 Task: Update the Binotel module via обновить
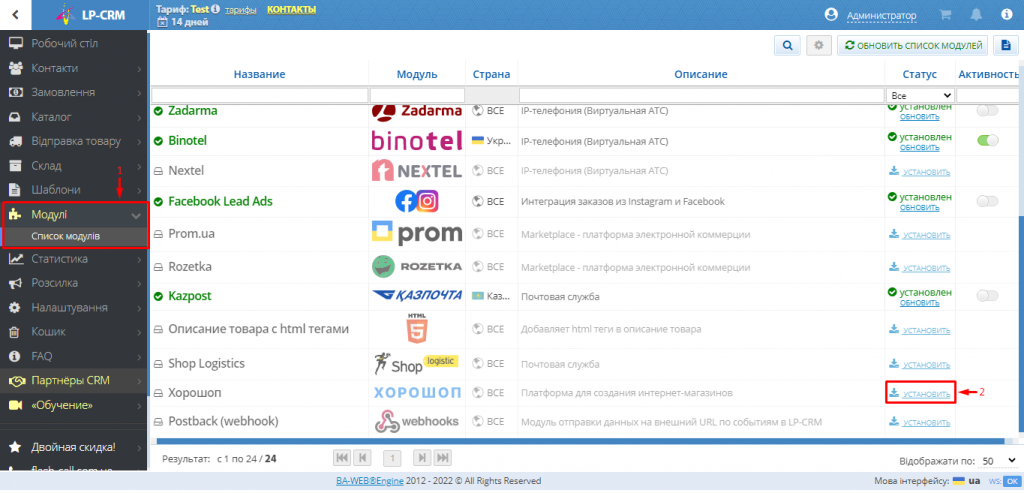920,148
